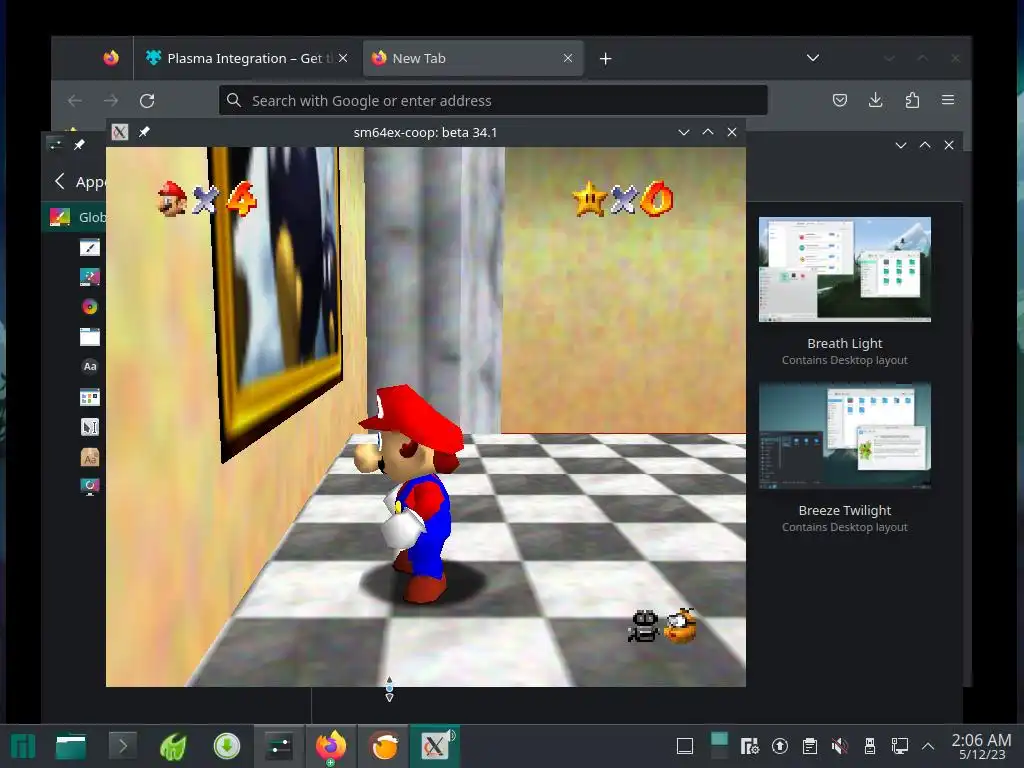
Task: Open the Icons grid sidebar icon
Action: pos(89,396)
